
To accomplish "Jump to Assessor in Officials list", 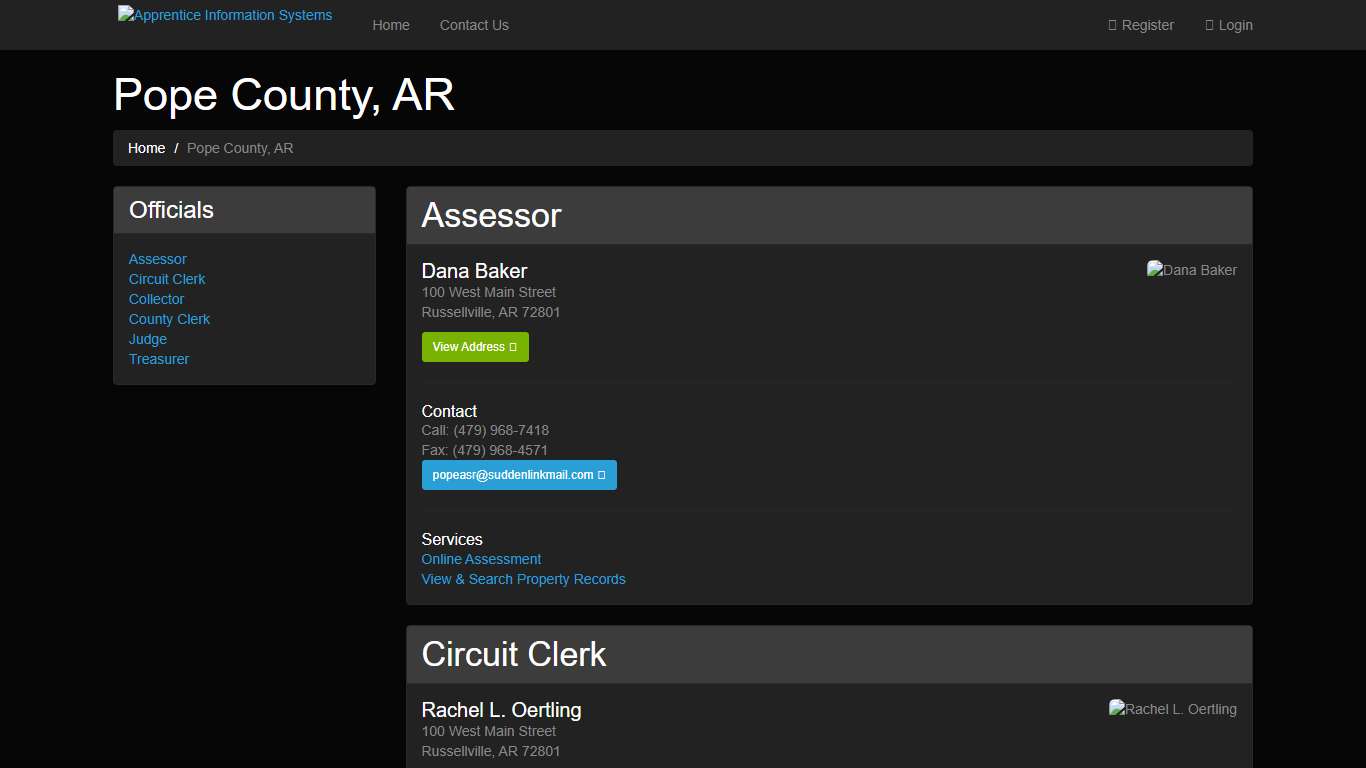I will click(158, 259).
